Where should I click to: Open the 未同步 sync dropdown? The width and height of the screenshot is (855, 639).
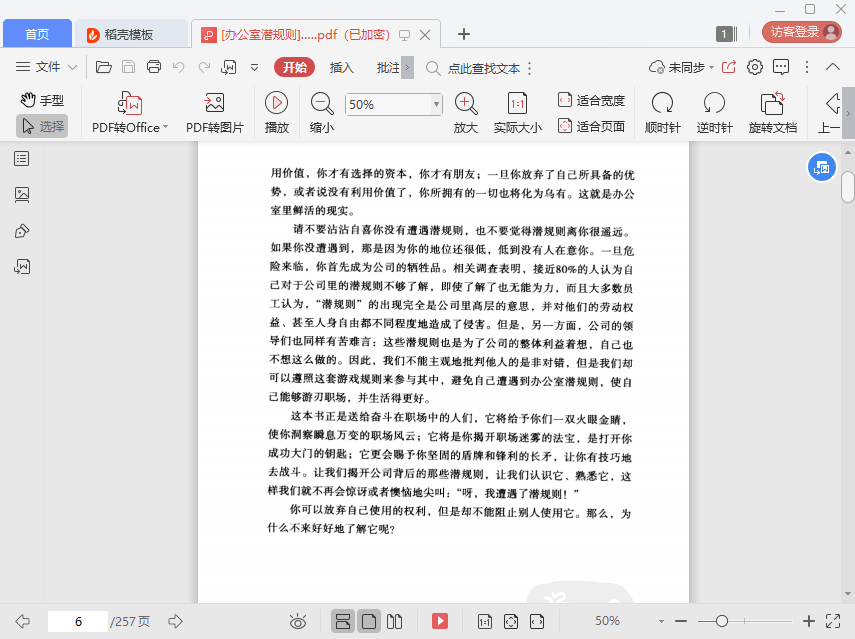click(681, 67)
